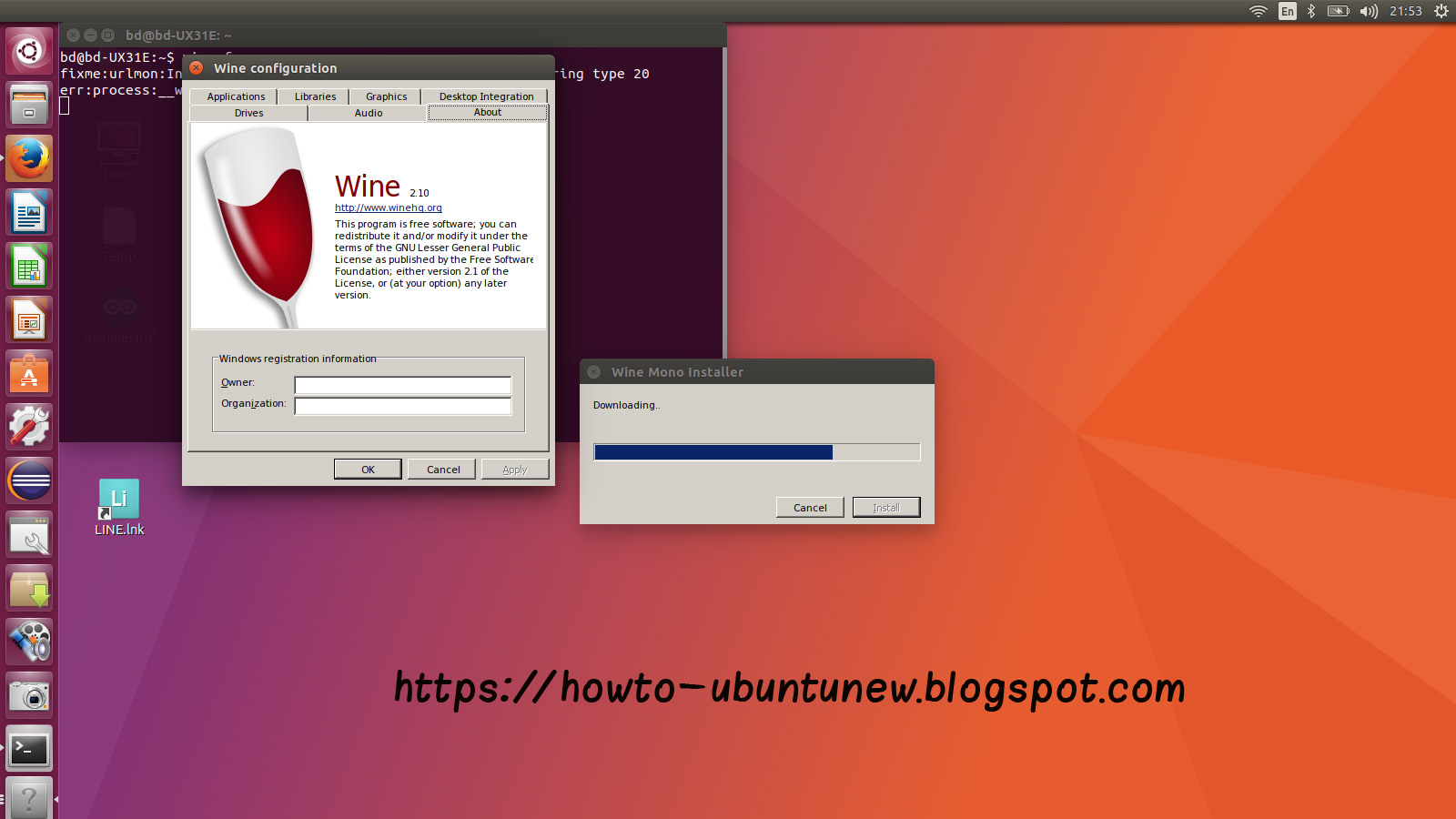The image size is (1456, 819).
Task: Launch the camera Screenshot tool
Action: [x=29, y=695]
